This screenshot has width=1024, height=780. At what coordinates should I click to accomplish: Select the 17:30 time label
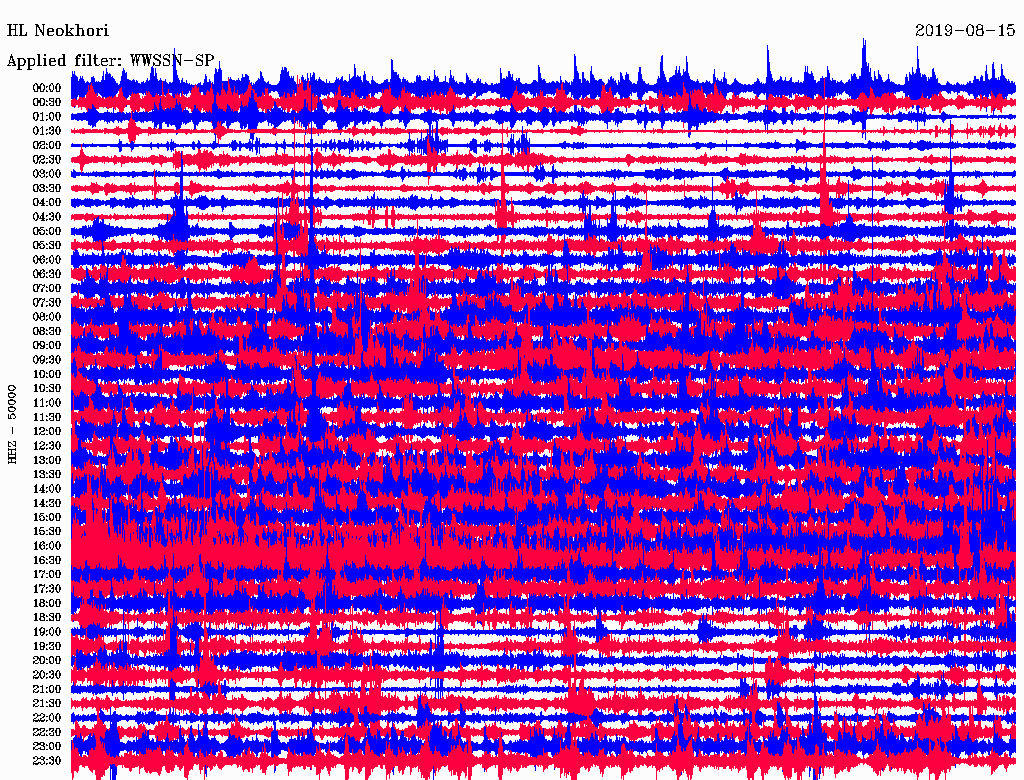47,589
